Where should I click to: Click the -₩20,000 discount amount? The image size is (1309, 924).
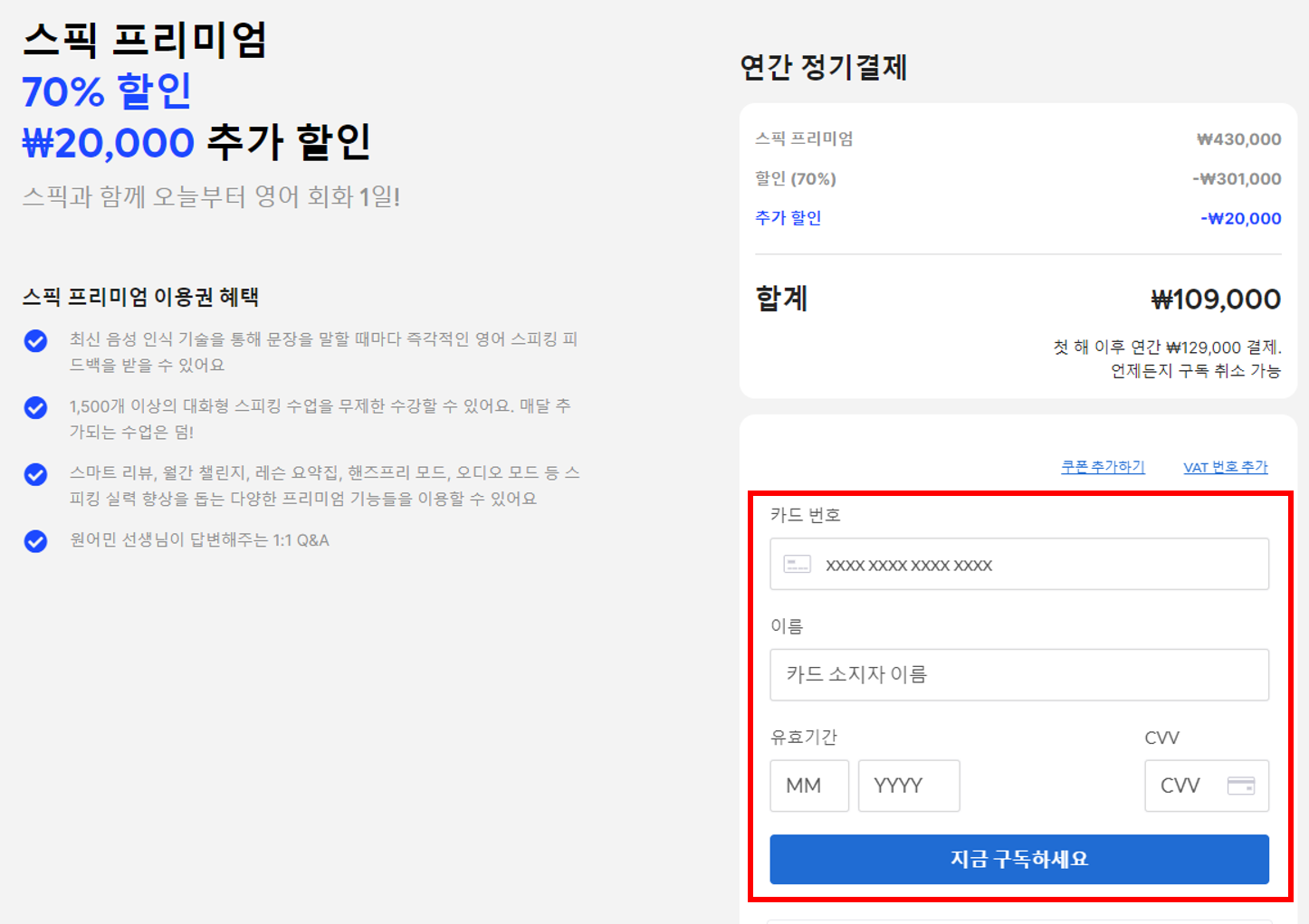(1240, 218)
